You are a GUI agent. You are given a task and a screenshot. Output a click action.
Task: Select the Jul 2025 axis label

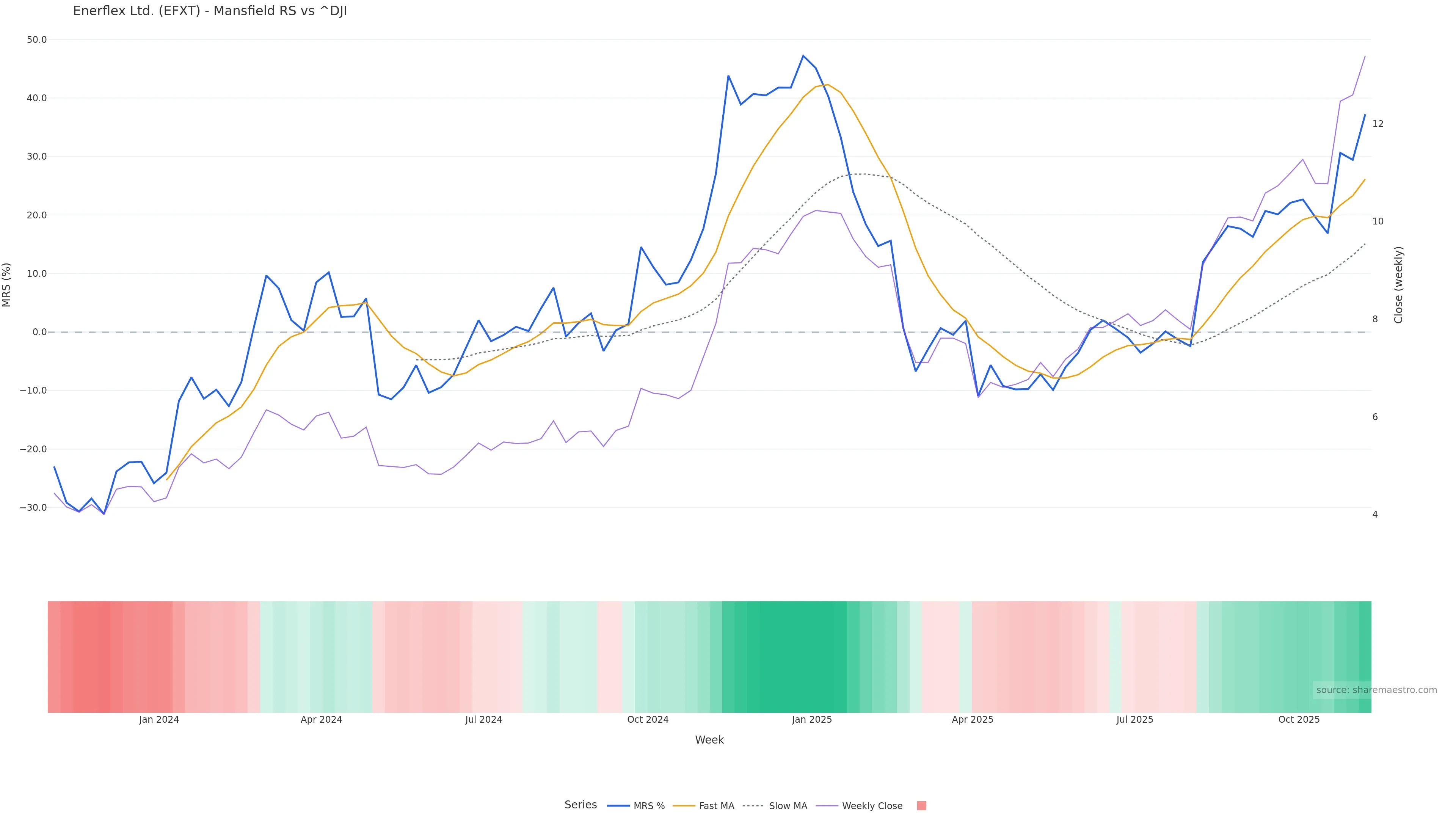coord(1134,720)
